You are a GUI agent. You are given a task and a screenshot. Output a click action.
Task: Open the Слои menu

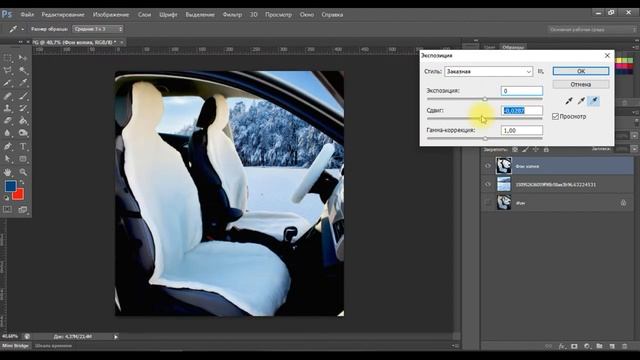click(x=144, y=14)
